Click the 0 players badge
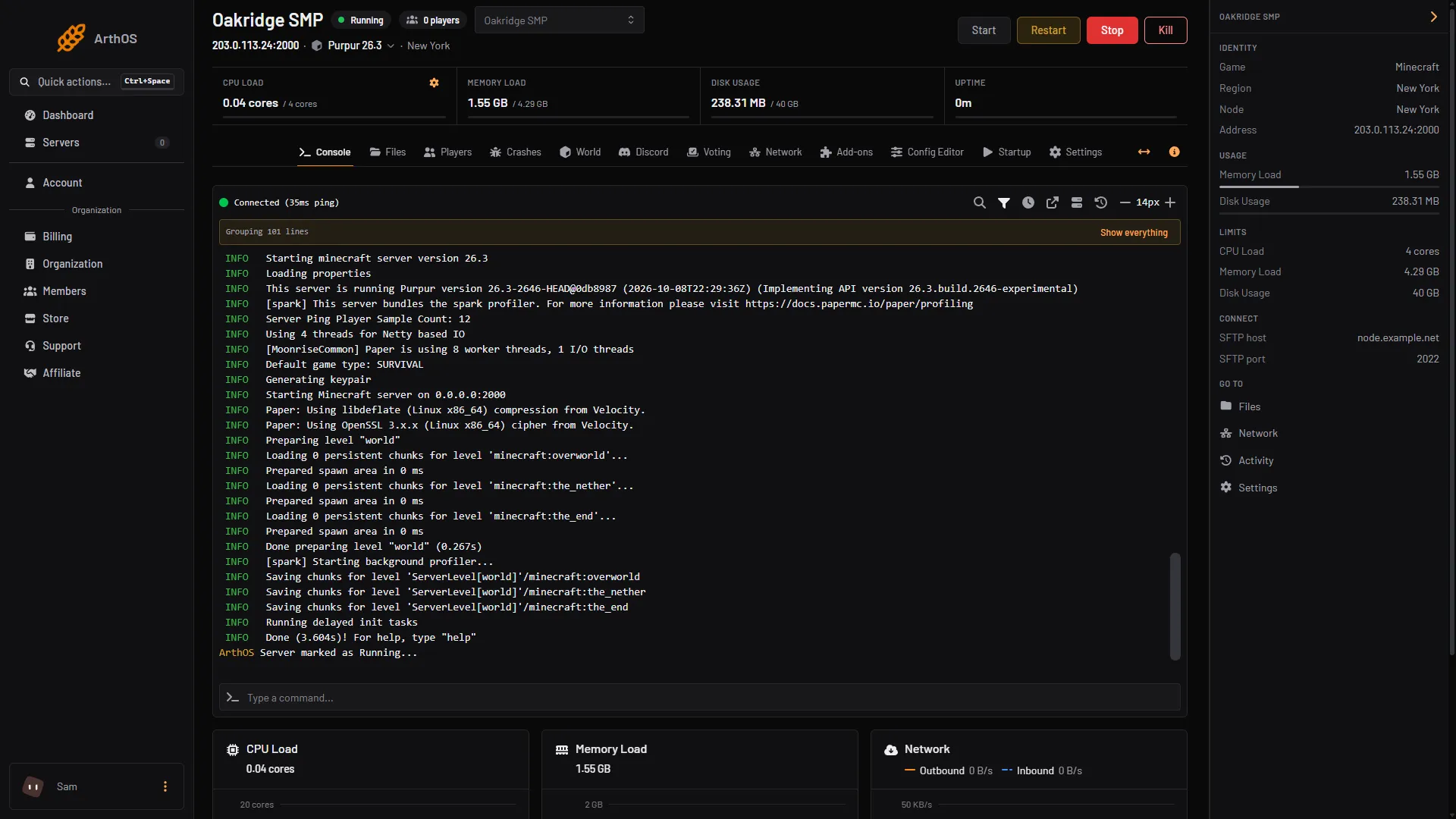 tap(432, 20)
